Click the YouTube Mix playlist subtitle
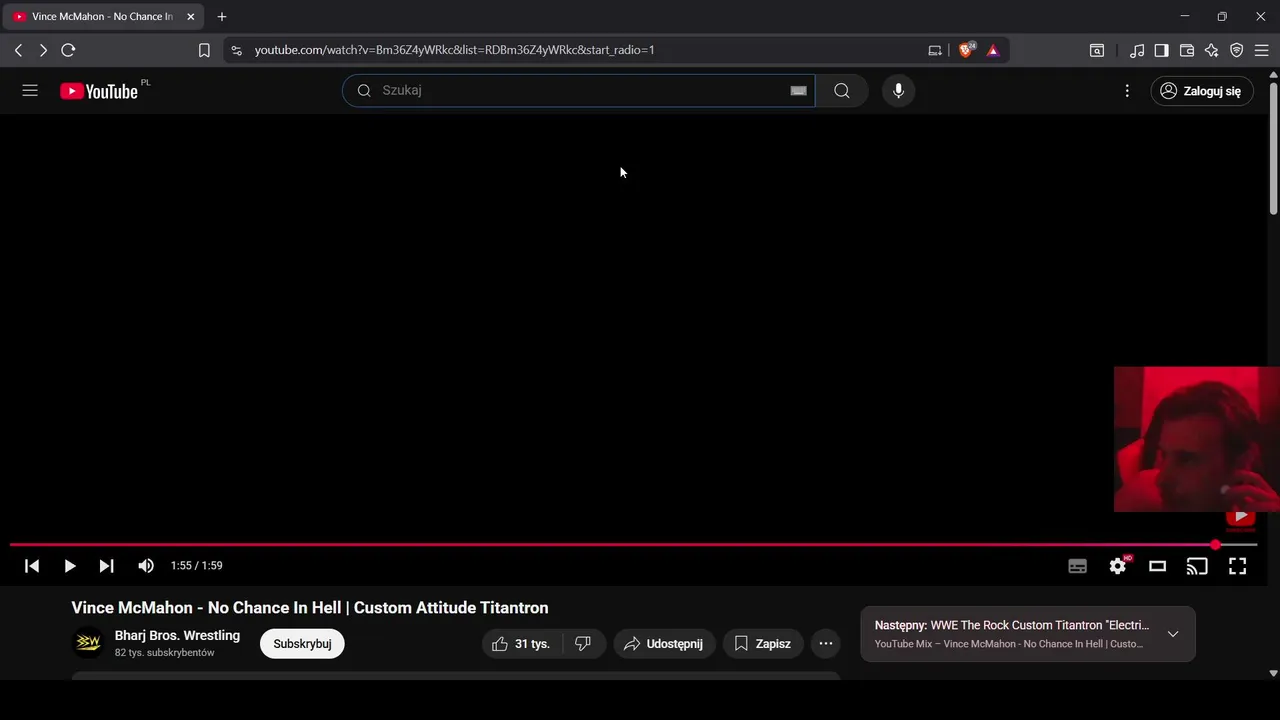The width and height of the screenshot is (1280, 720). (x=1009, y=644)
